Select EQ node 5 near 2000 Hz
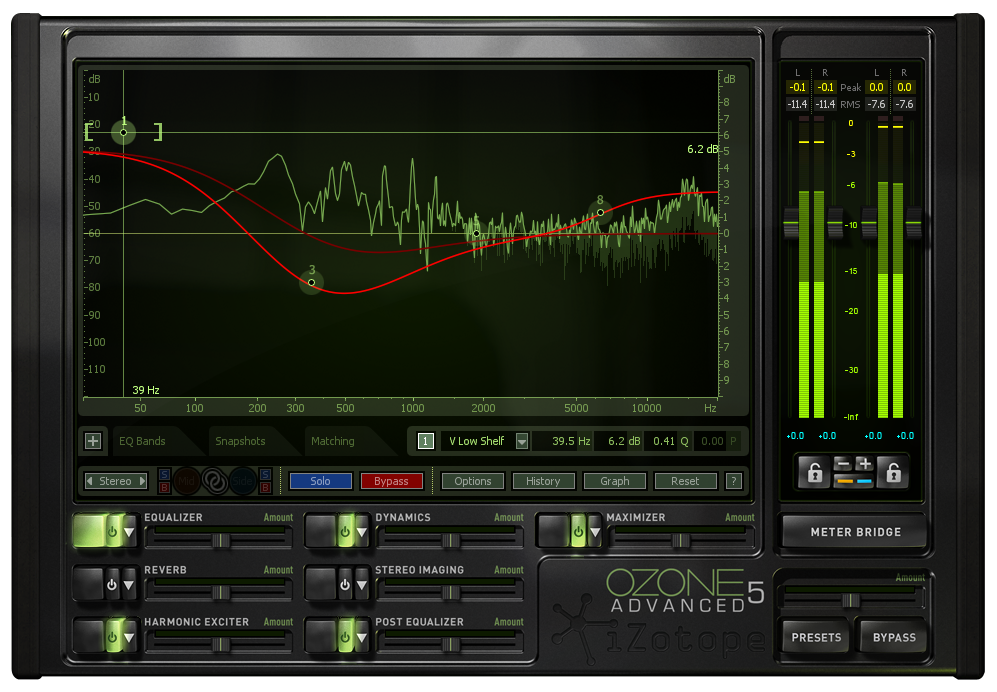Image resolution: width=997 pixels, height=692 pixels. pyautogui.click(x=476, y=233)
